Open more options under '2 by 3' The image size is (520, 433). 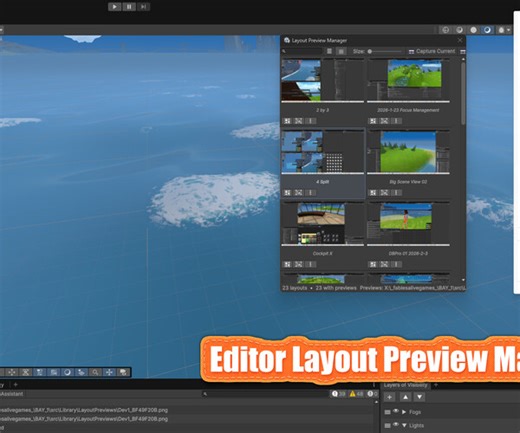point(310,121)
